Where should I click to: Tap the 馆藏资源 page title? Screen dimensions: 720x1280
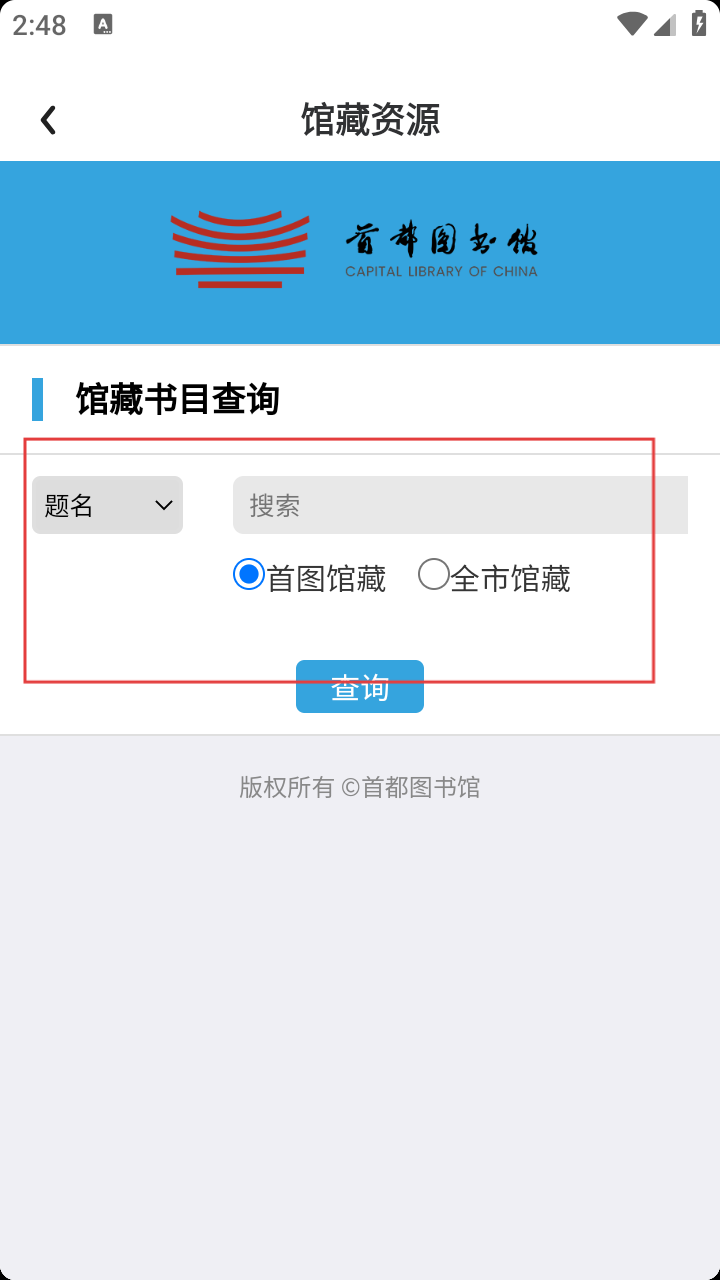coord(371,120)
